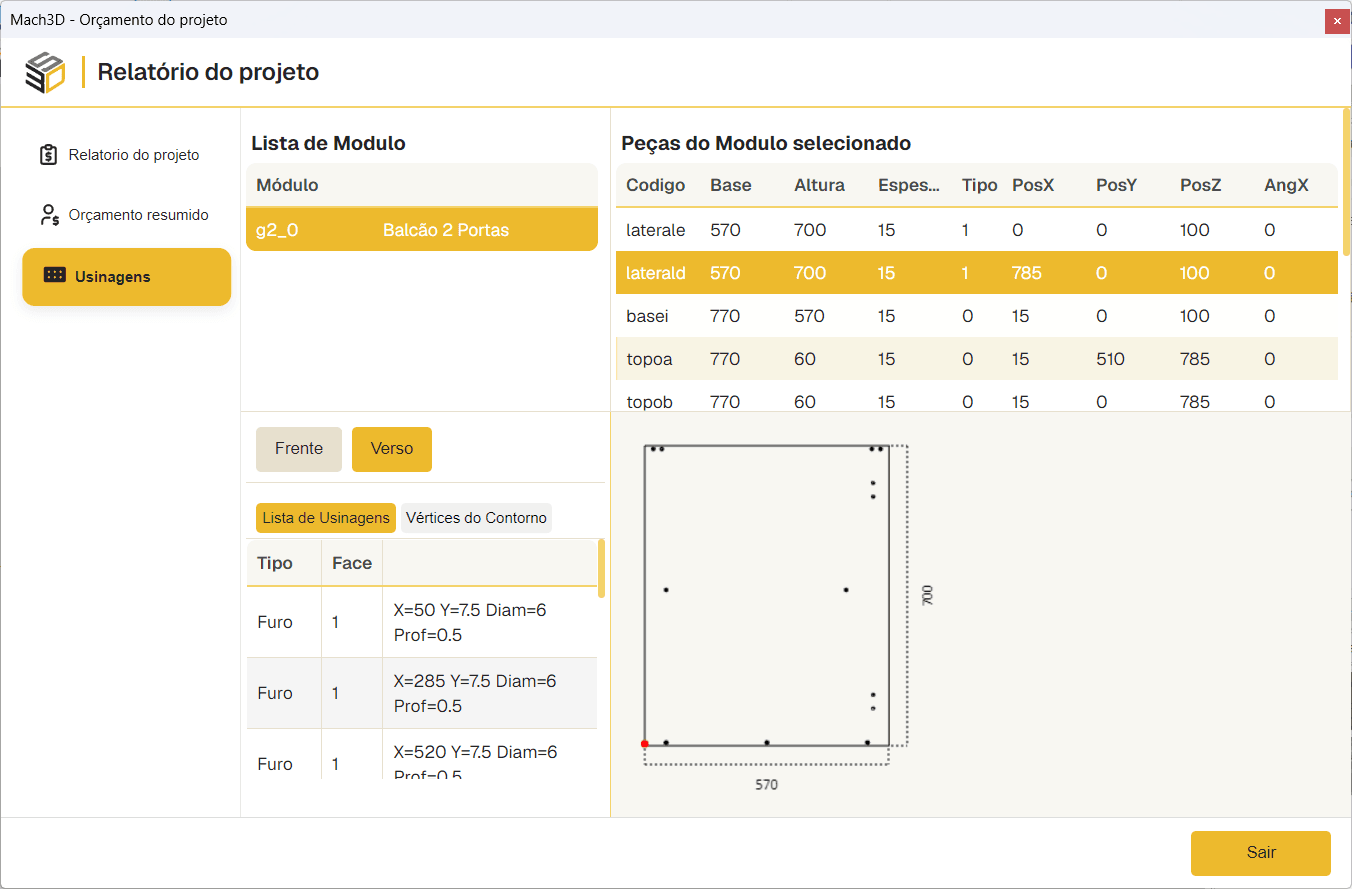Click the Mach3D logo icon in header

click(45, 72)
